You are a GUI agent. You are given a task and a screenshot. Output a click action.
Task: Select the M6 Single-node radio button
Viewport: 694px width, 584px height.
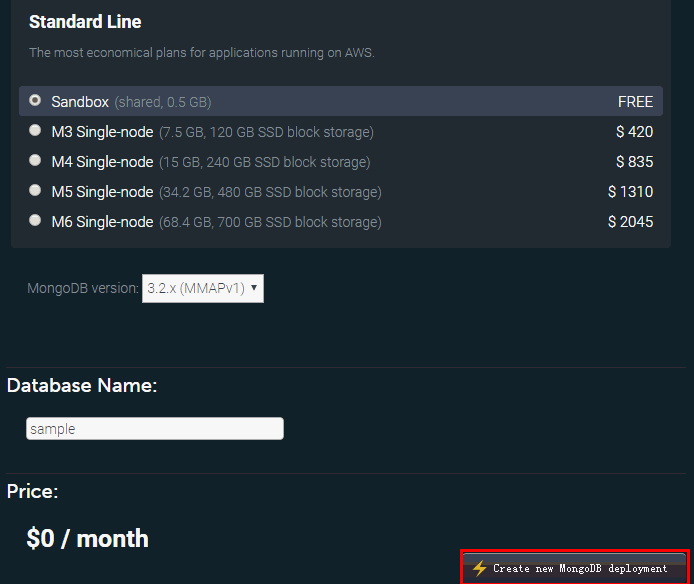35,220
